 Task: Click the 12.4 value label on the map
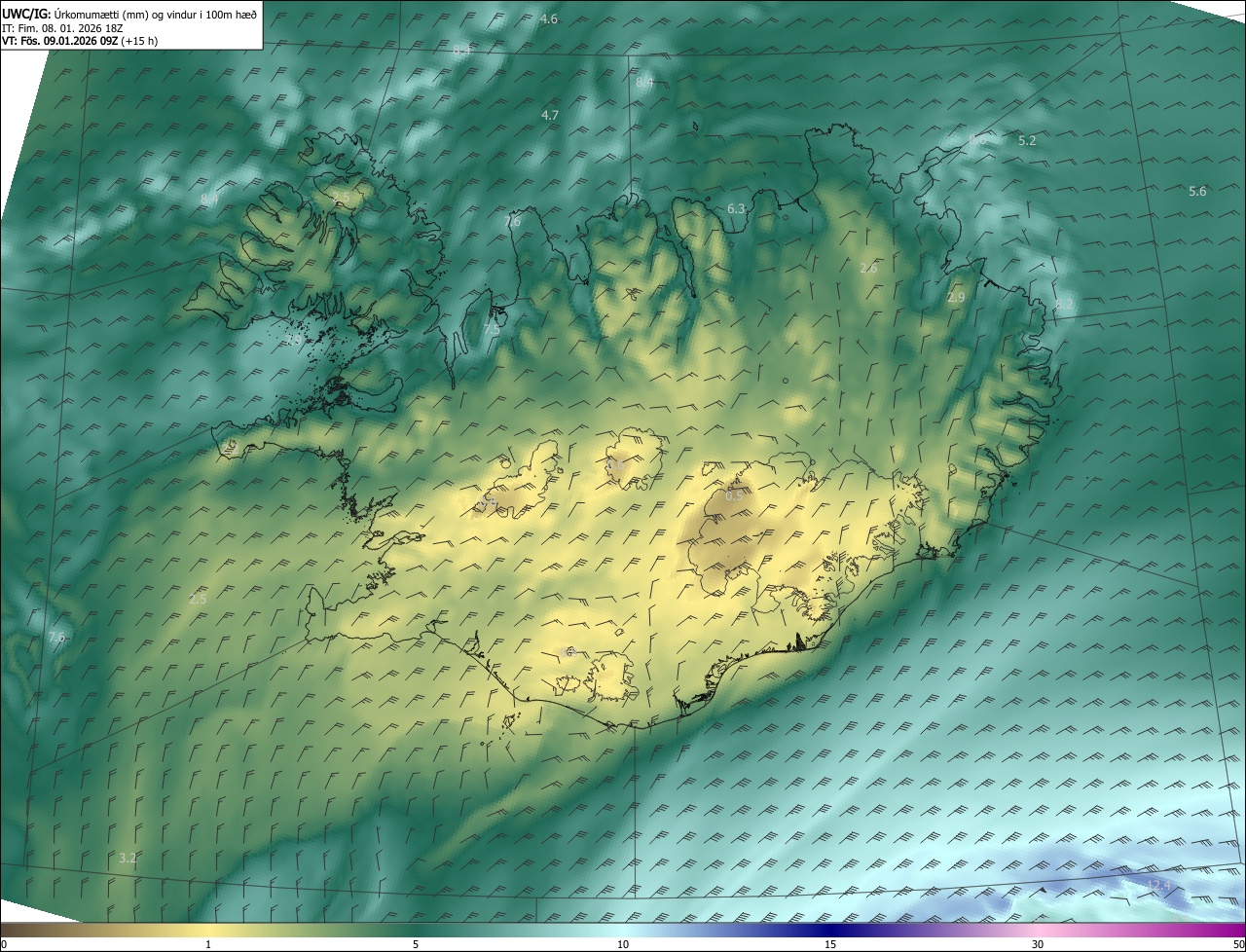click(1157, 885)
